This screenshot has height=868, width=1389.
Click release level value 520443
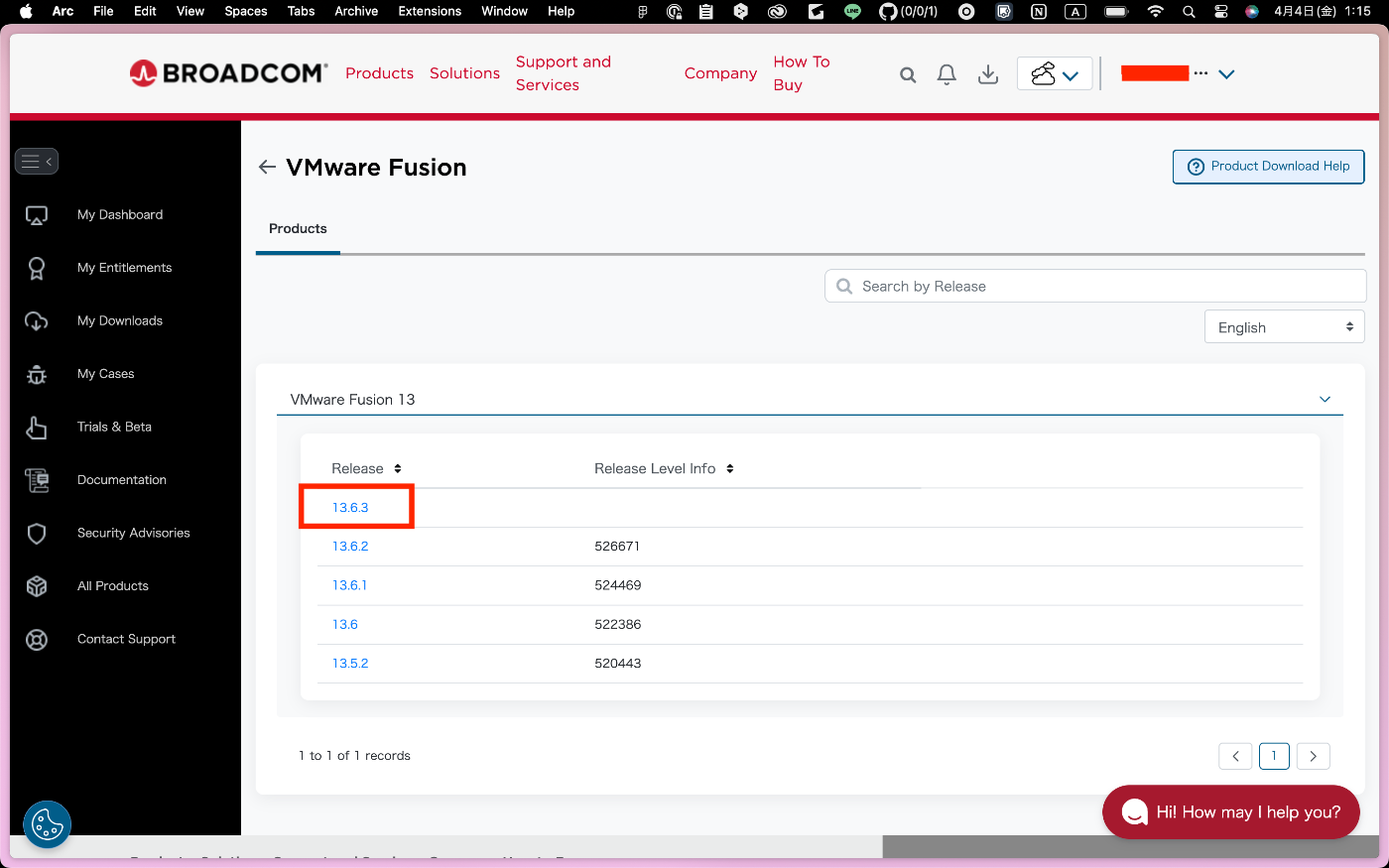point(618,664)
